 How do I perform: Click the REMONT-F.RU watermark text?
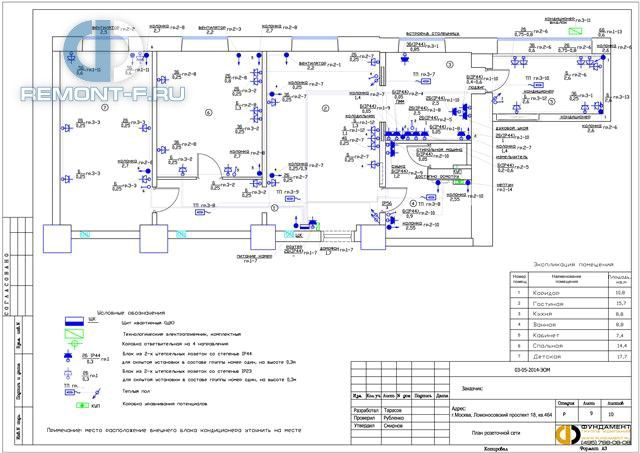102,94
